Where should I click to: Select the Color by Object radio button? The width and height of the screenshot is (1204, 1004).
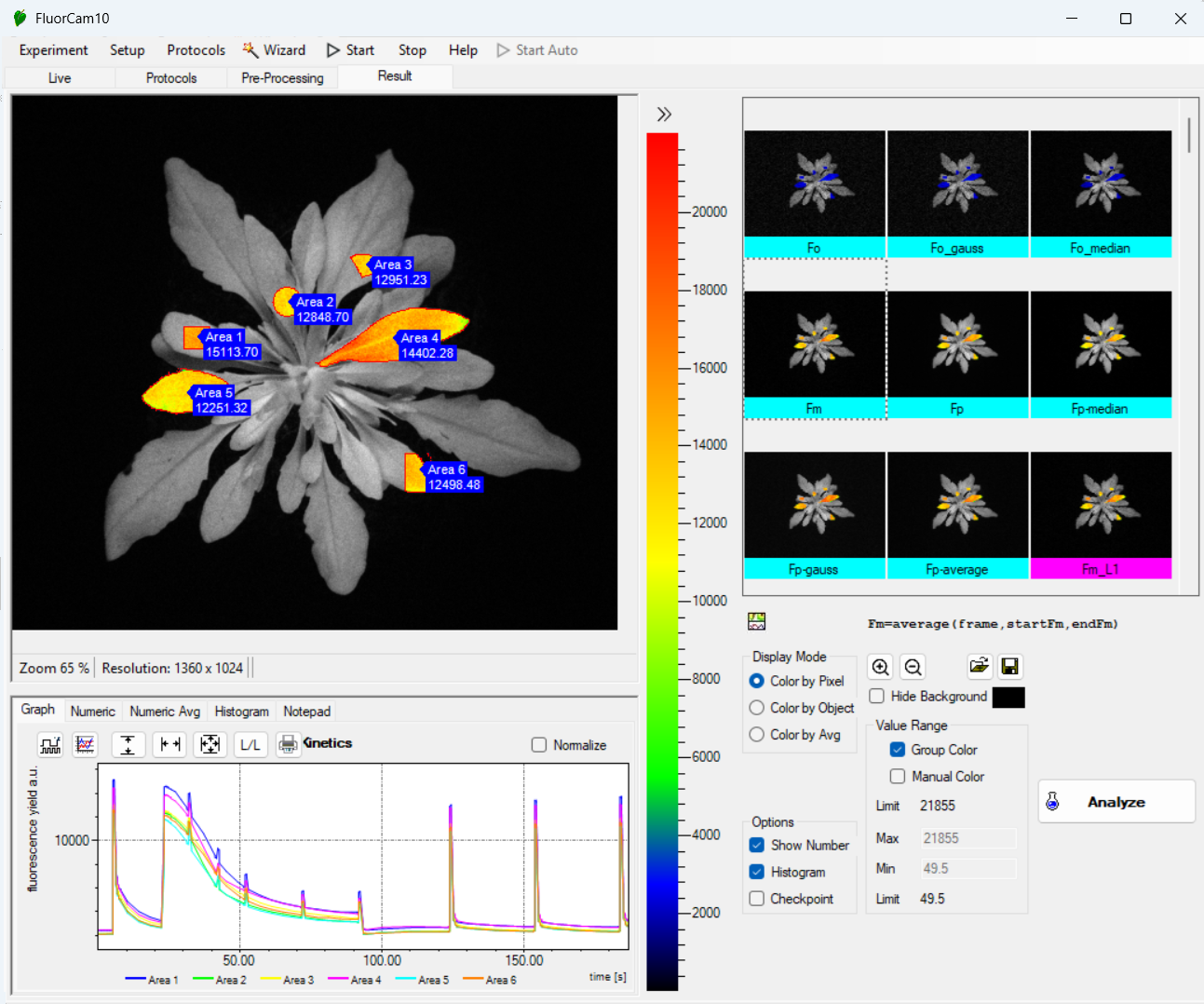(x=757, y=708)
